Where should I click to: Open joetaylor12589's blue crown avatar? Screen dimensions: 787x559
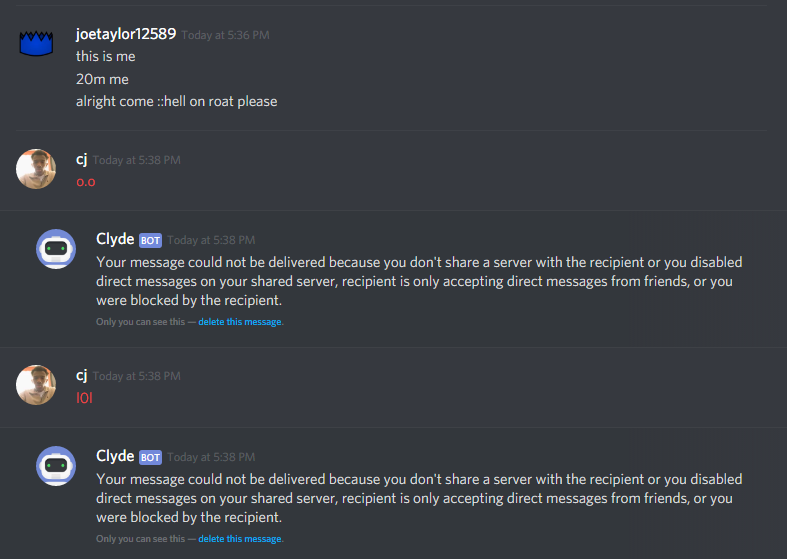pyautogui.click(x=36, y=43)
